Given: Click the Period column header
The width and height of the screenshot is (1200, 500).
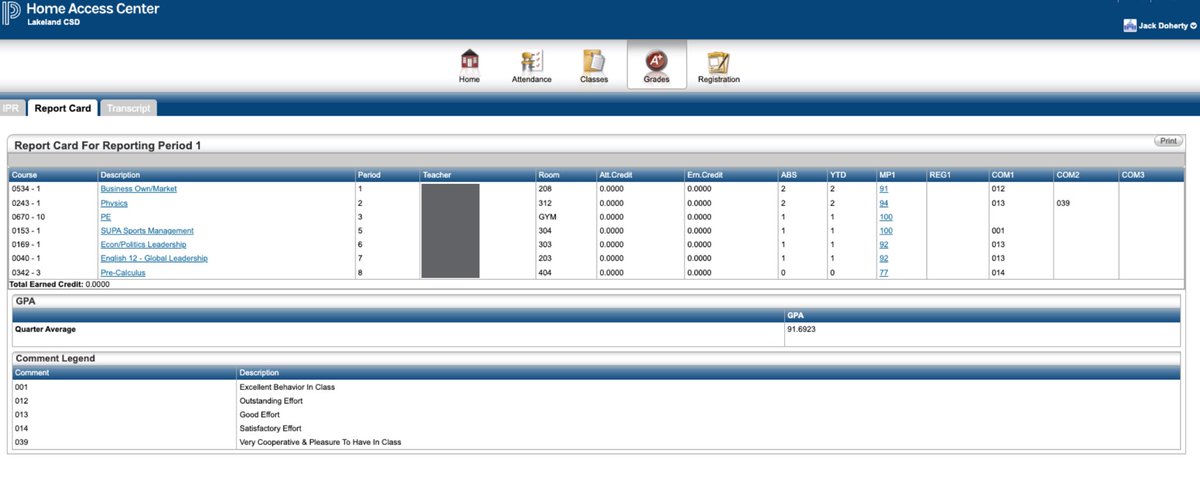Looking at the screenshot, I should coord(387,174).
